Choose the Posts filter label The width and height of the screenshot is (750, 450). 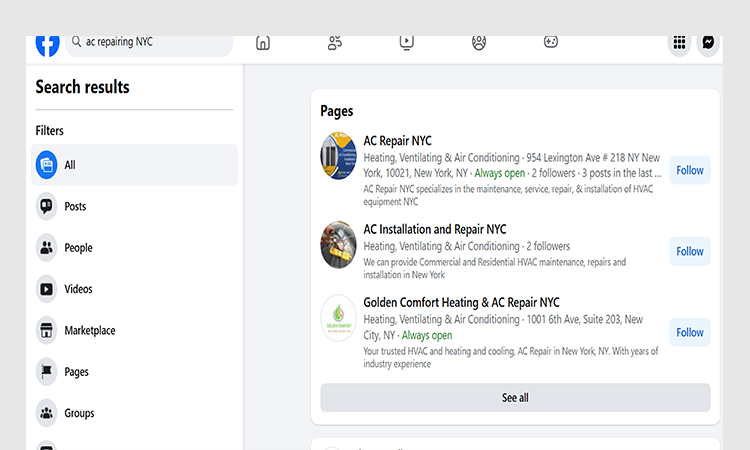coord(75,206)
